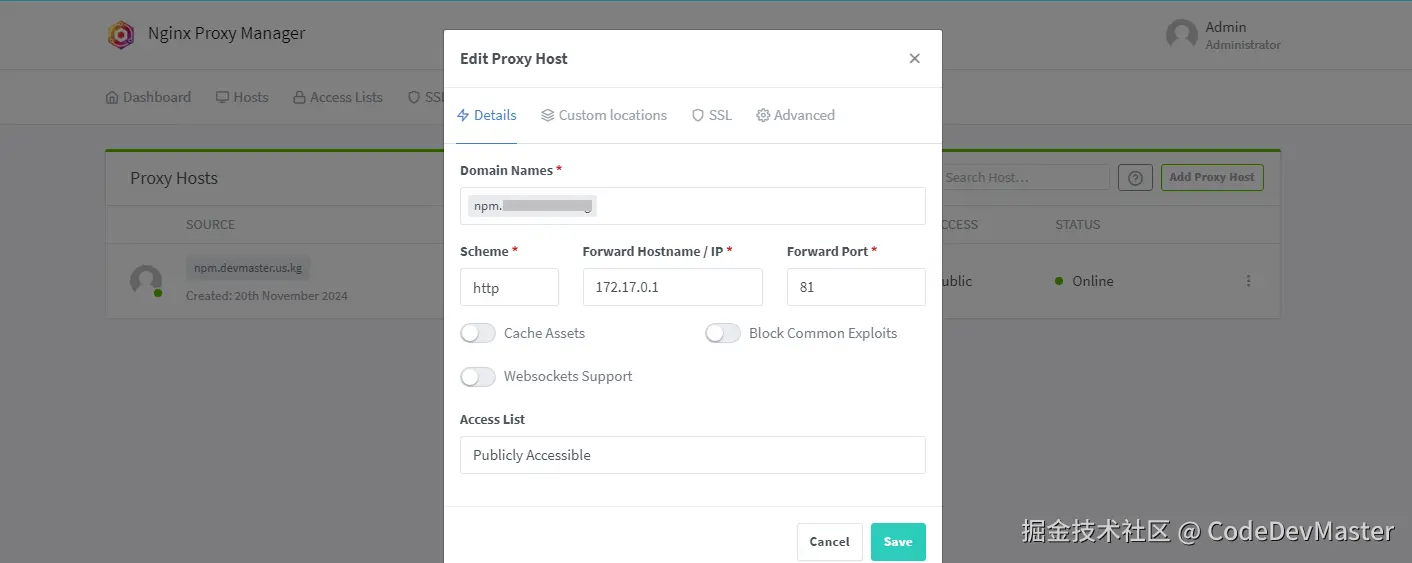Click the help question mark icon
Viewport: 1412px width, 563px height.
pos(1135,178)
